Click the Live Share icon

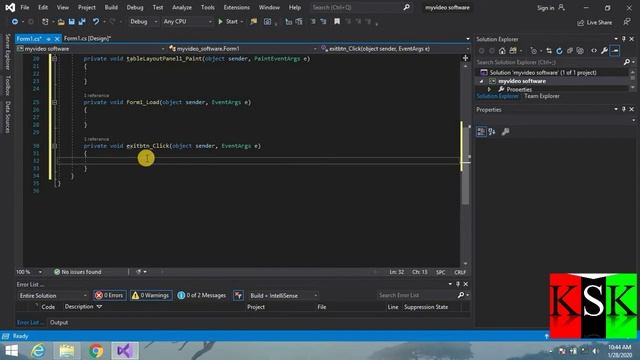(x=595, y=22)
